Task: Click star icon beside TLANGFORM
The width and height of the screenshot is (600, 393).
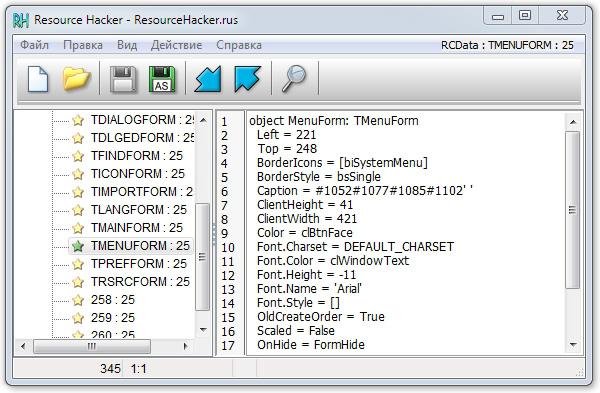Action: point(78,210)
